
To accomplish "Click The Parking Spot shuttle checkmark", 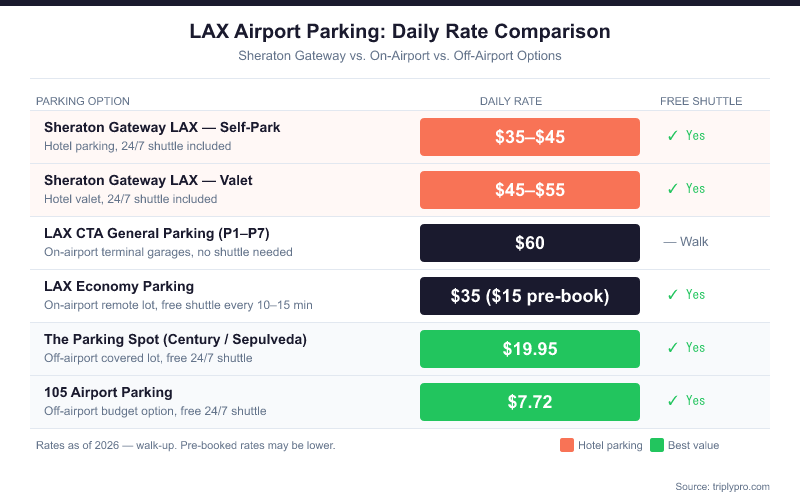I will (x=673, y=348).
